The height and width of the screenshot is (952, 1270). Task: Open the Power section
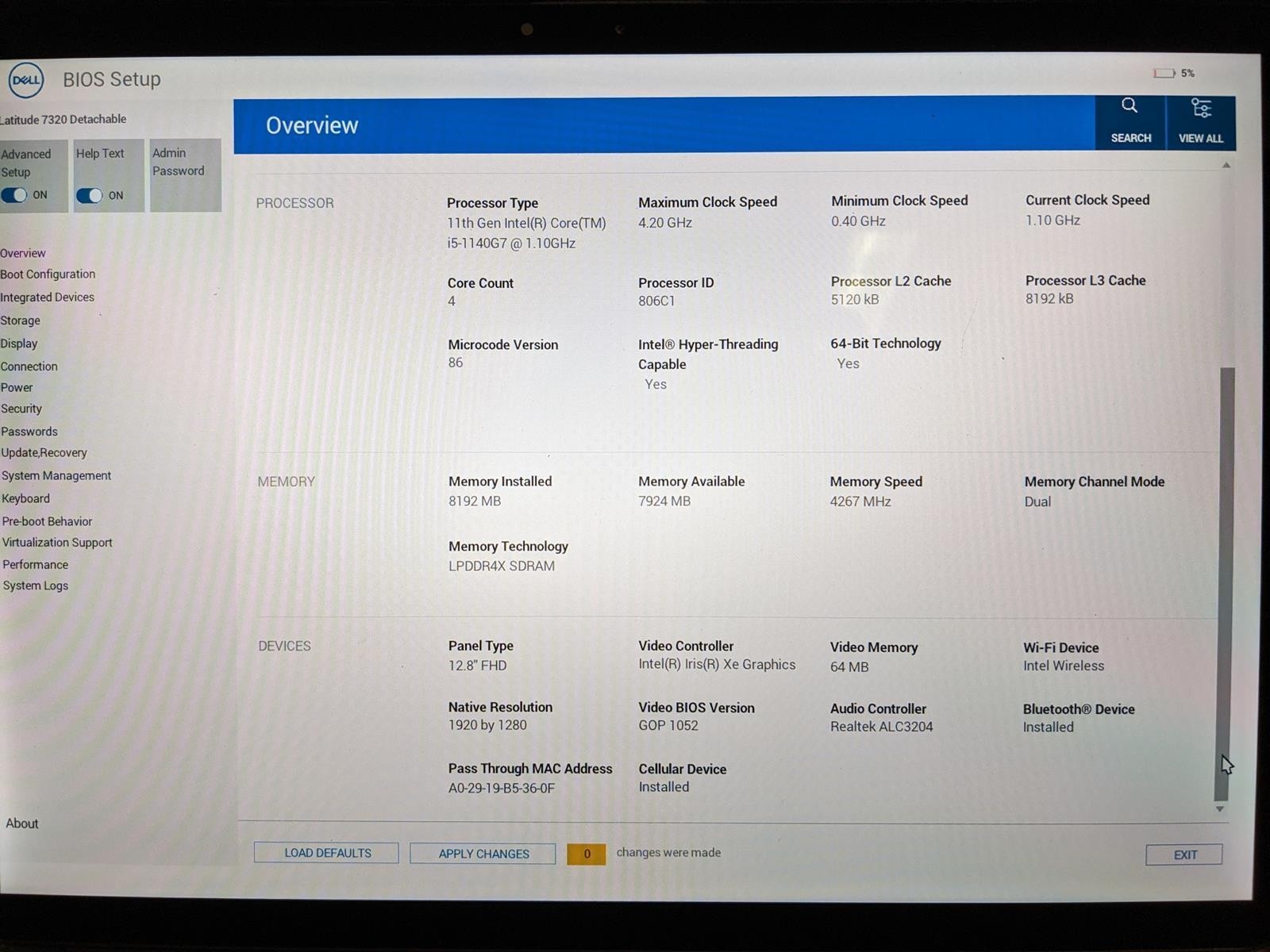(x=17, y=388)
